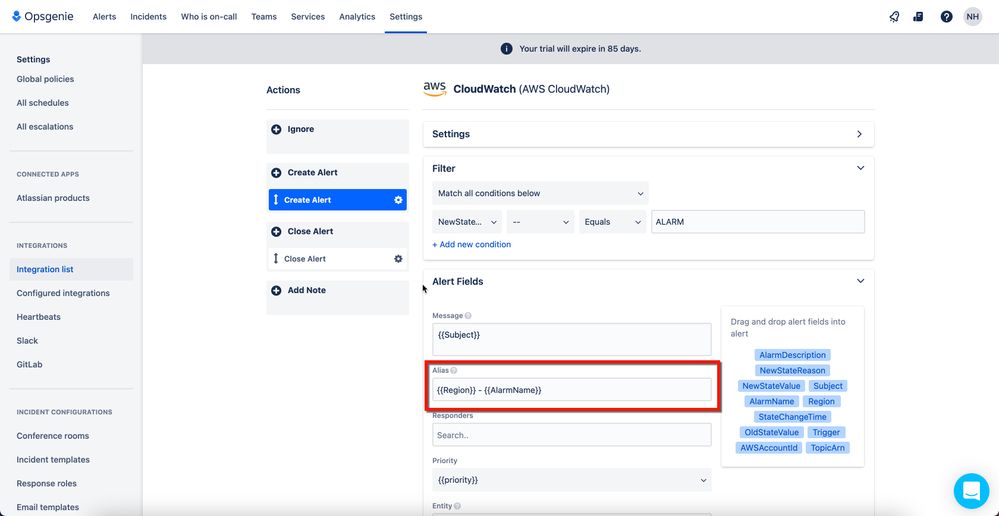Viewport: 999px width, 516px height.
Task: Open Response roles in sidebar
Action: 46,484
